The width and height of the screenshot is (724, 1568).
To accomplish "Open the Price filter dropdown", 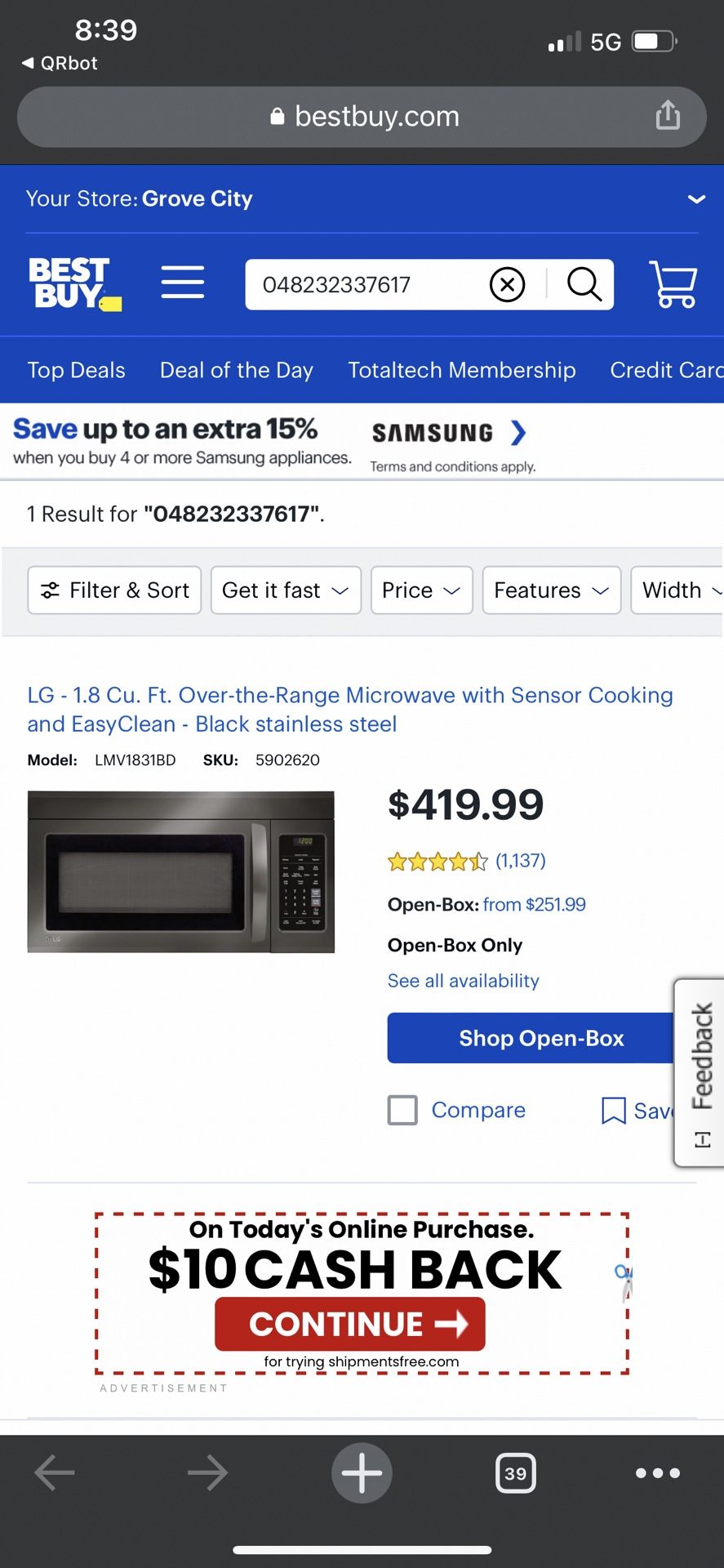I will (x=421, y=590).
